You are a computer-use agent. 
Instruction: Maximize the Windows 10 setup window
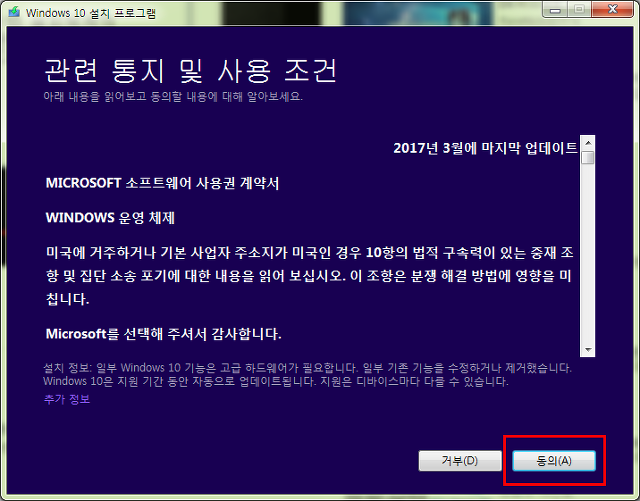(x=579, y=10)
